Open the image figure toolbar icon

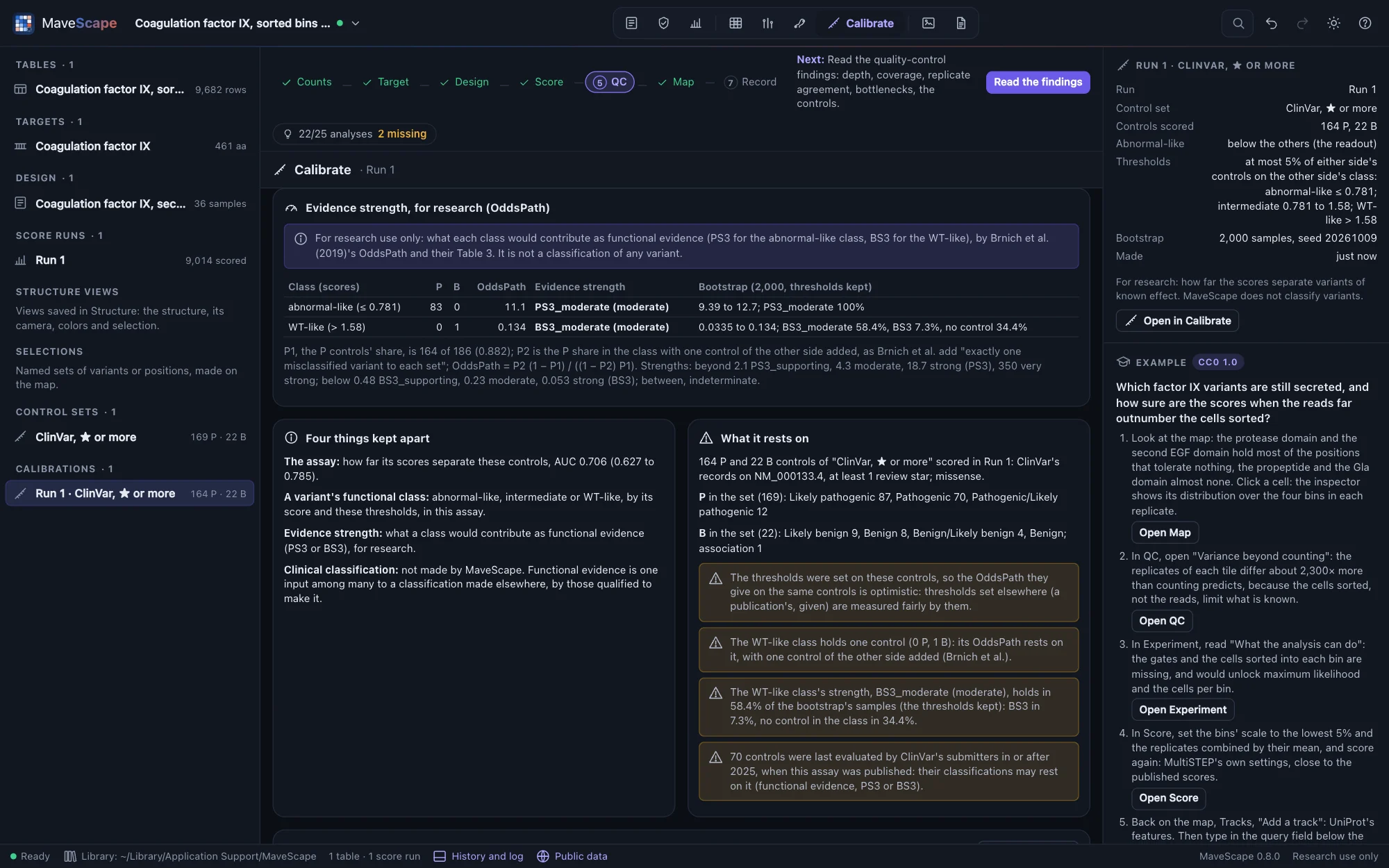tap(929, 23)
